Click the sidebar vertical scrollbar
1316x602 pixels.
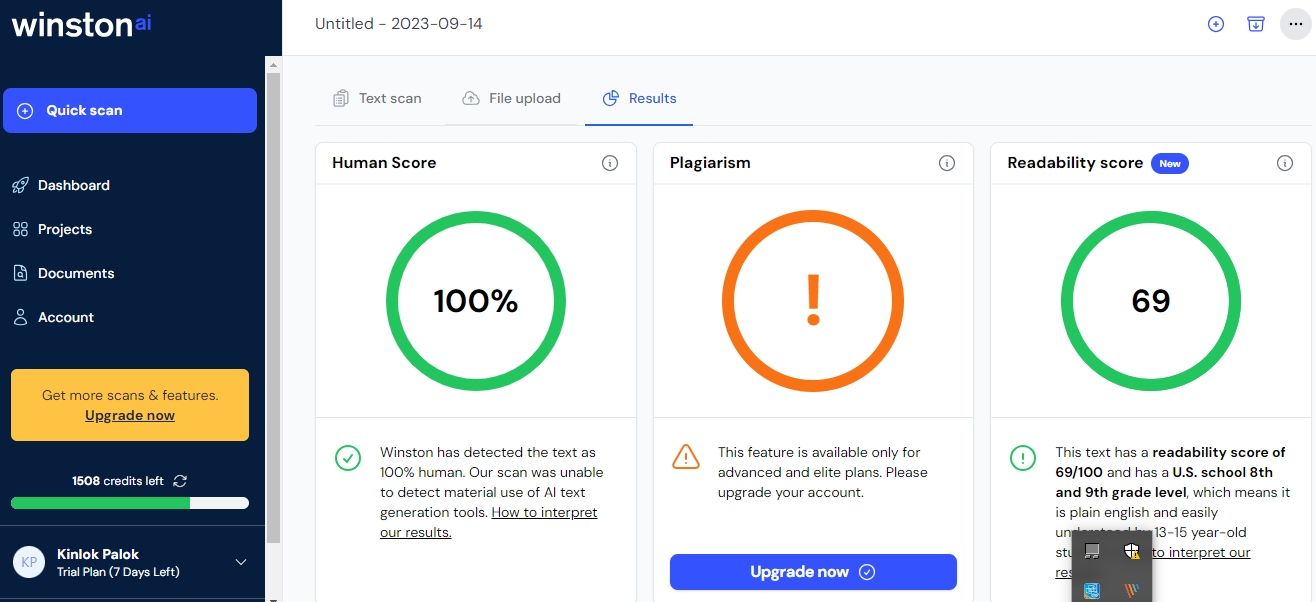point(273,300)
